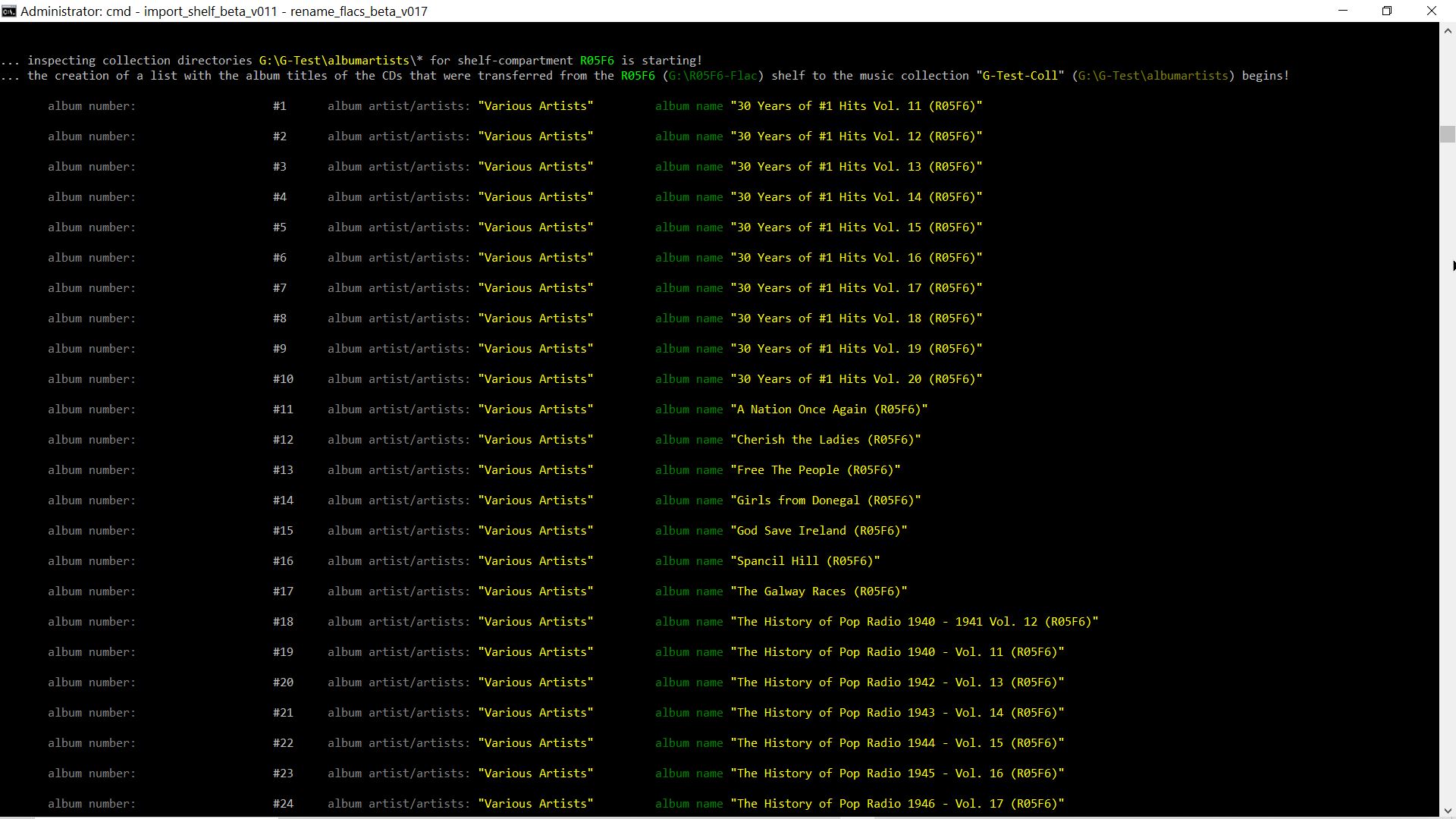
Task: Click album name "God Save Ireland (R05F6)"
Action: [x=818, y=531]
